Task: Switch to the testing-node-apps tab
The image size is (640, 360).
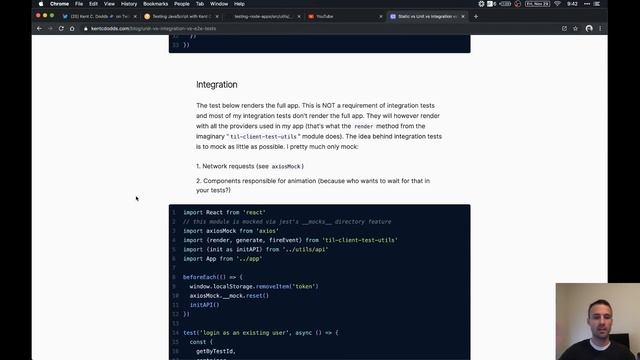Action: point(263,16)
